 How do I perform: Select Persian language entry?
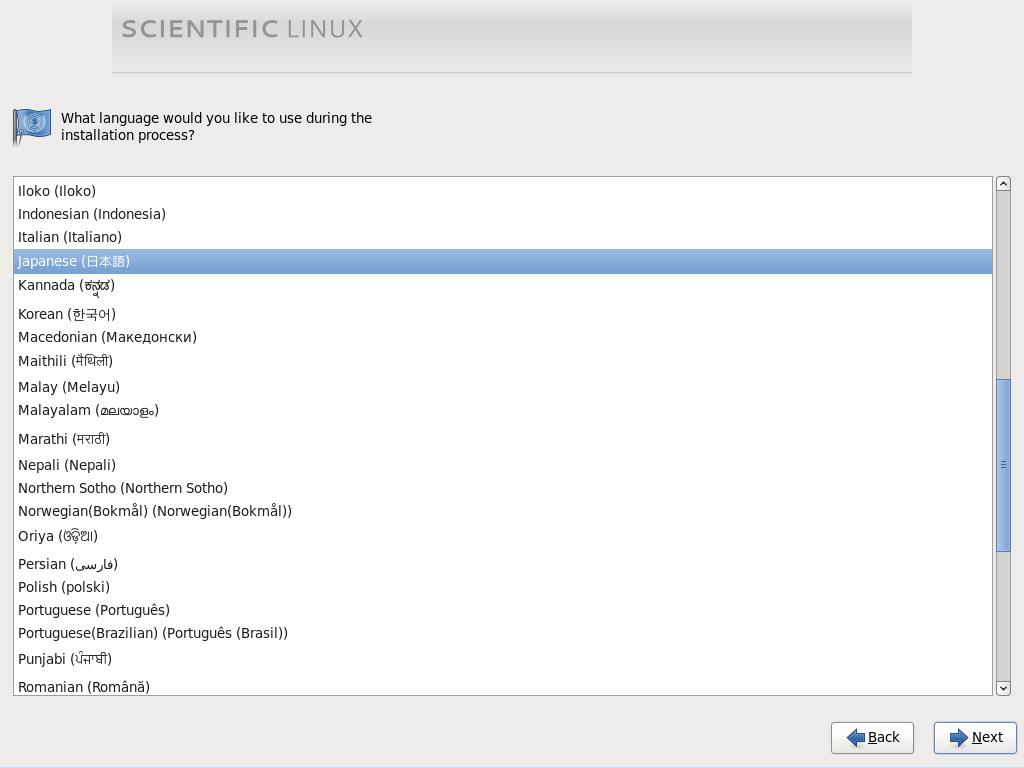[503, 564]
